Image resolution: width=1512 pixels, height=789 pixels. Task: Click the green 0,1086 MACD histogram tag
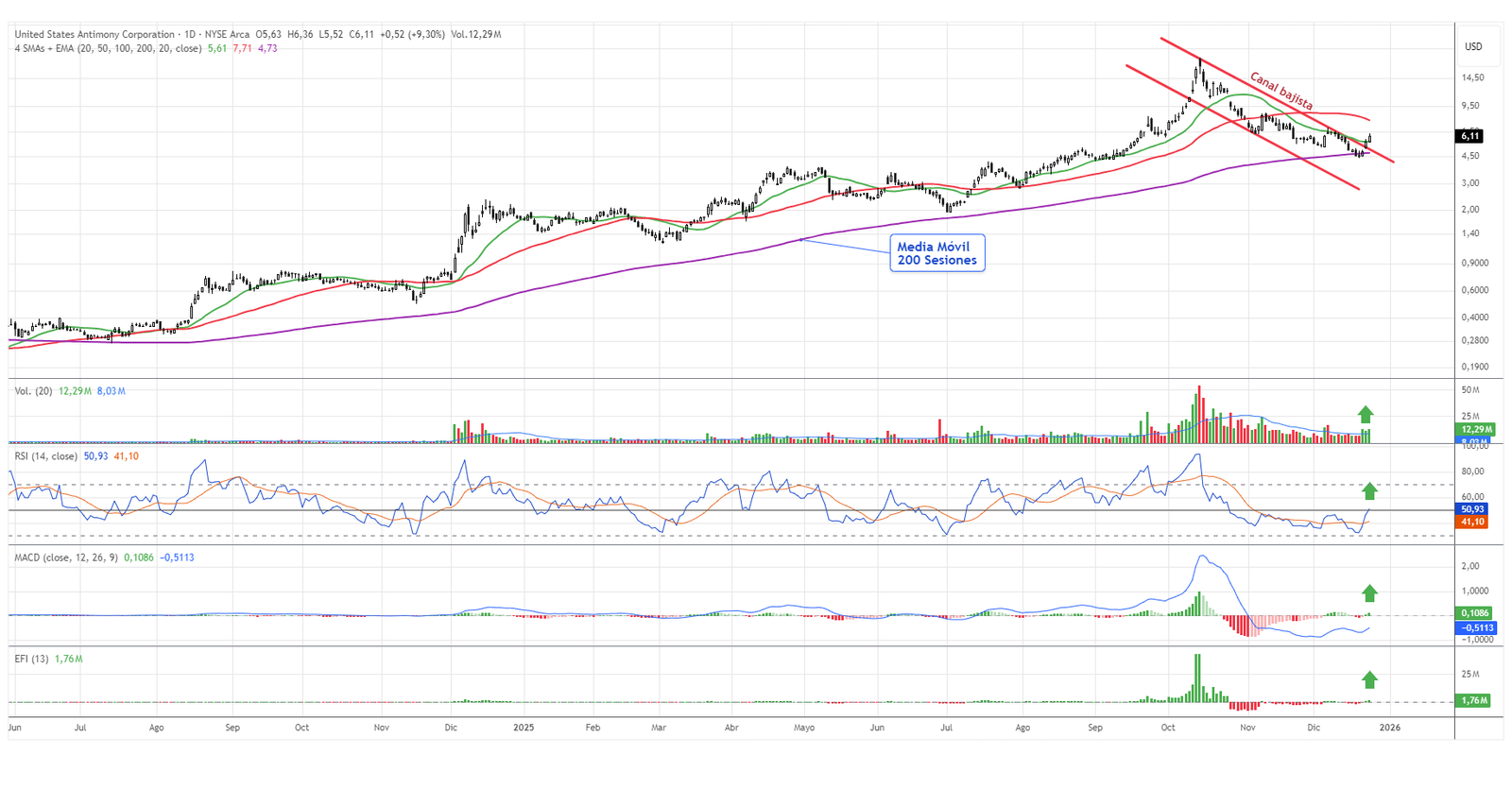[1474, 613]
